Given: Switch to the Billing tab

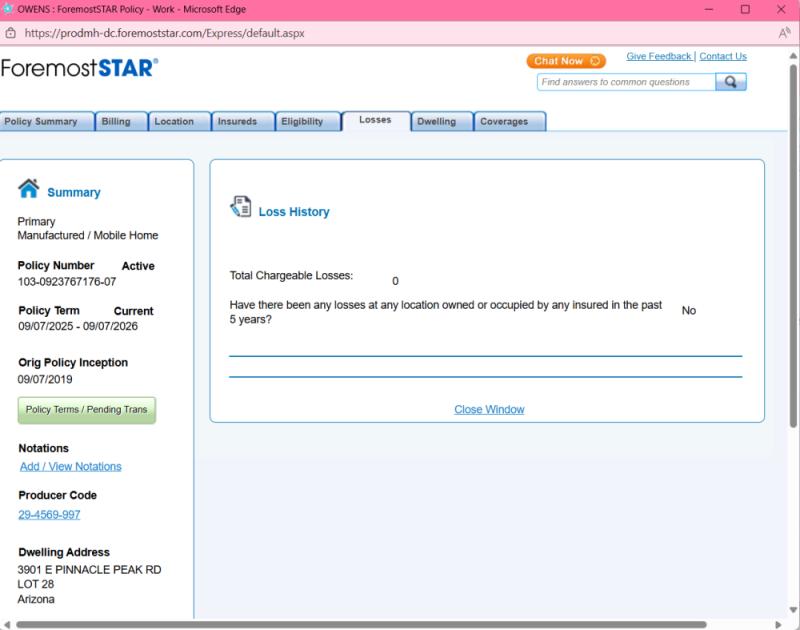Looking at the screenshot, I should click(116, 122).
